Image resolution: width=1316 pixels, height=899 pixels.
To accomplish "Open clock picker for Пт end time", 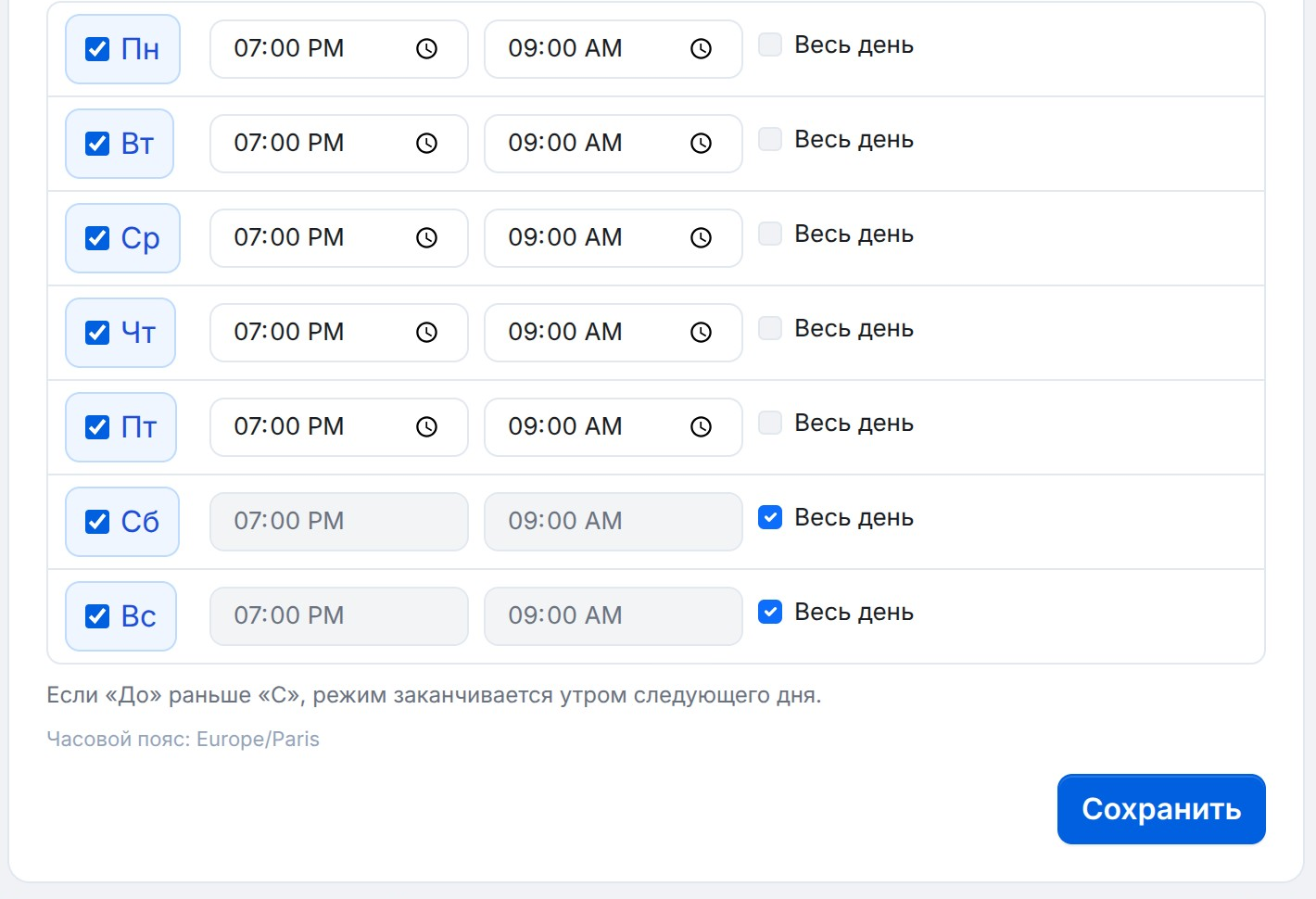I will (x=701, y=427).
